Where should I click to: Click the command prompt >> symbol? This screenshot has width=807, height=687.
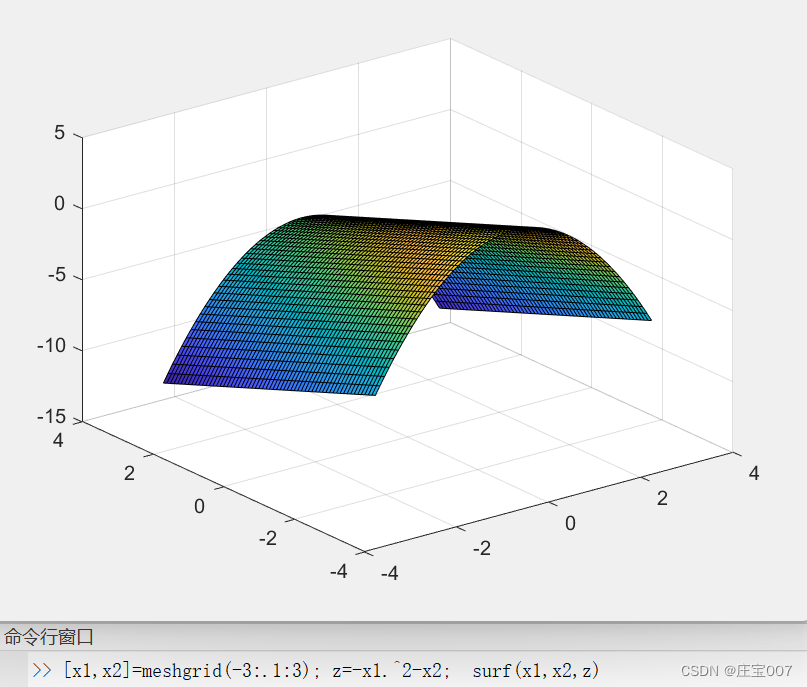[x=42, y=670]
